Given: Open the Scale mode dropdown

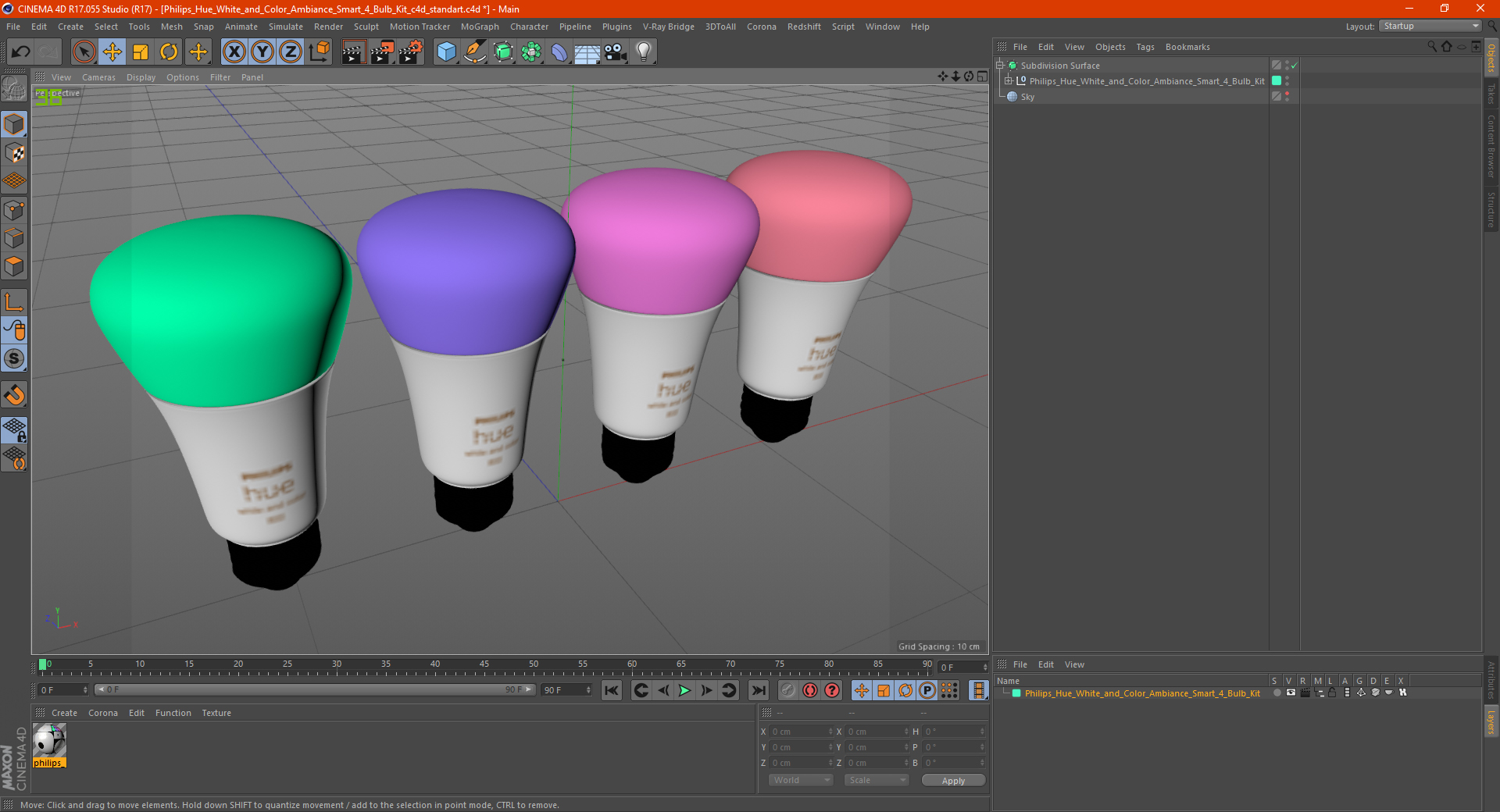Looking at the screenshot, I should 877,780.
